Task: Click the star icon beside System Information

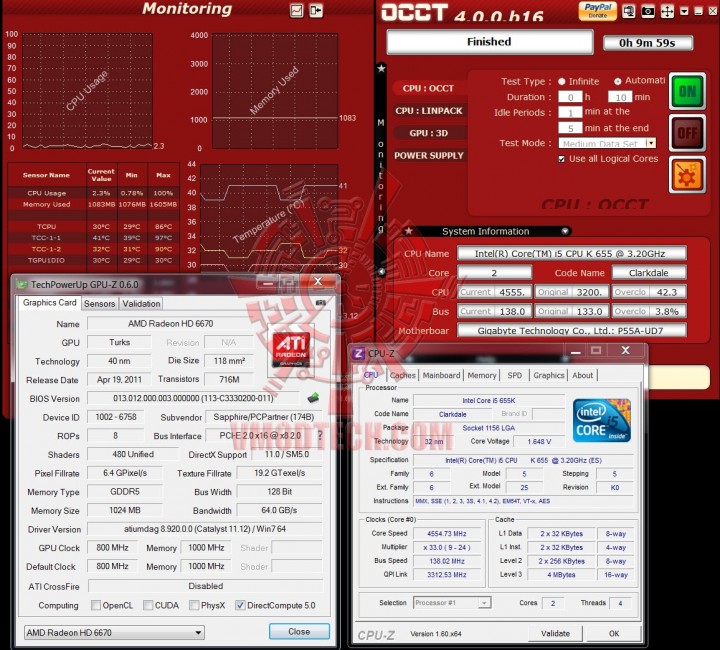Action: click(x=409, y=231)
